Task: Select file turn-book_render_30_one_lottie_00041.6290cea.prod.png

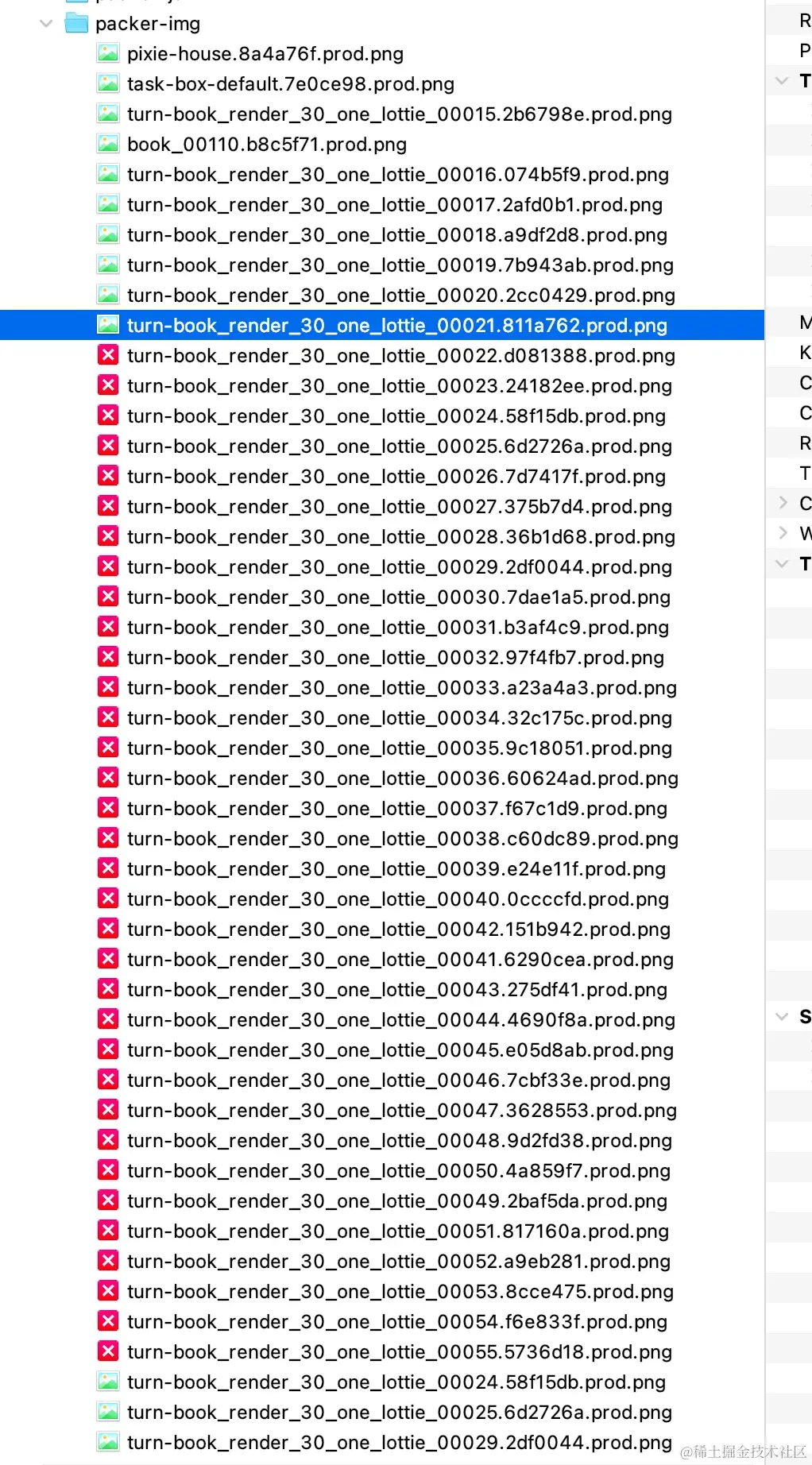Action: 400,960
